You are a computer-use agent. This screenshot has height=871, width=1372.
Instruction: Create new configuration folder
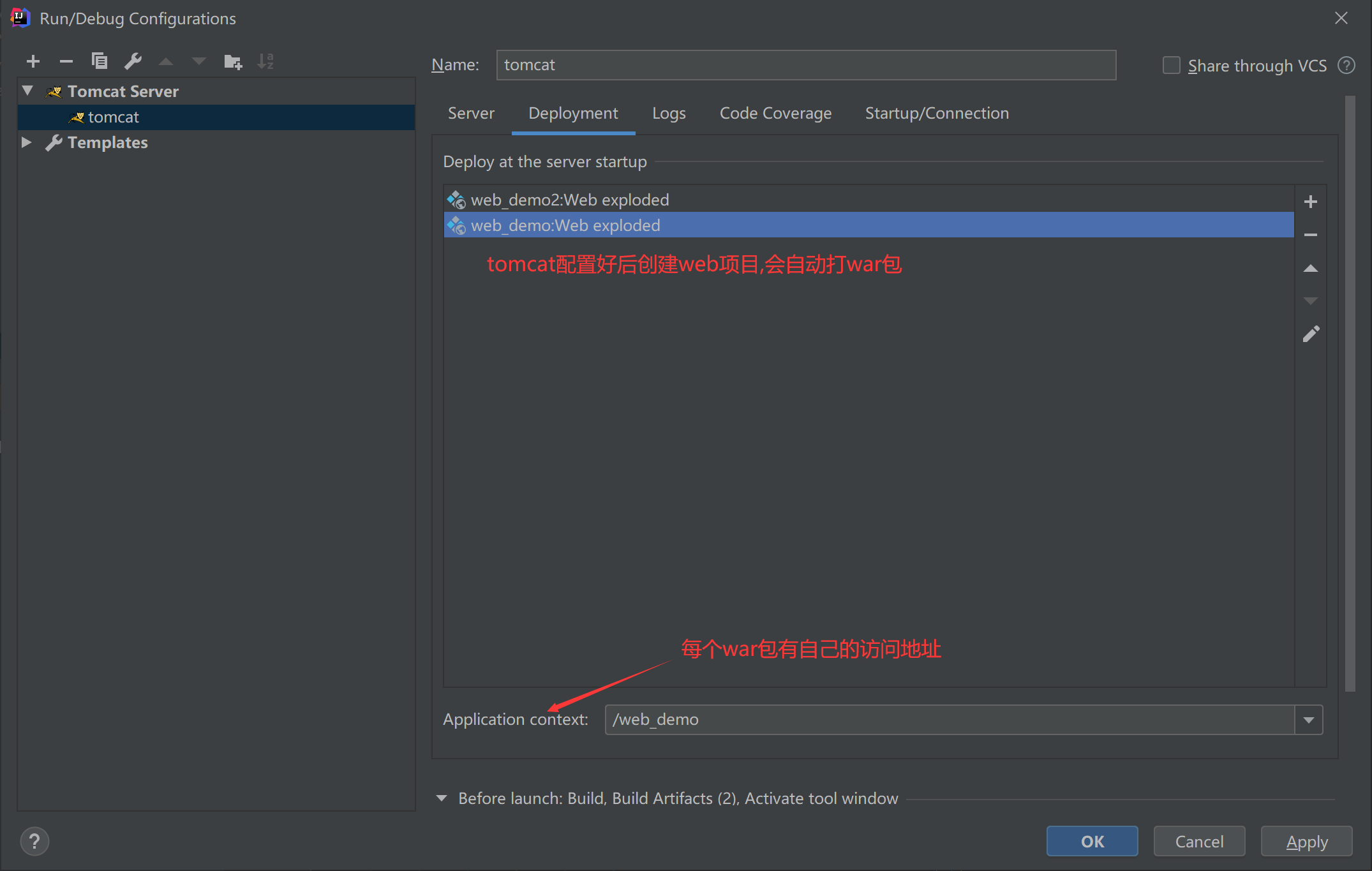[x=233, y=61]
